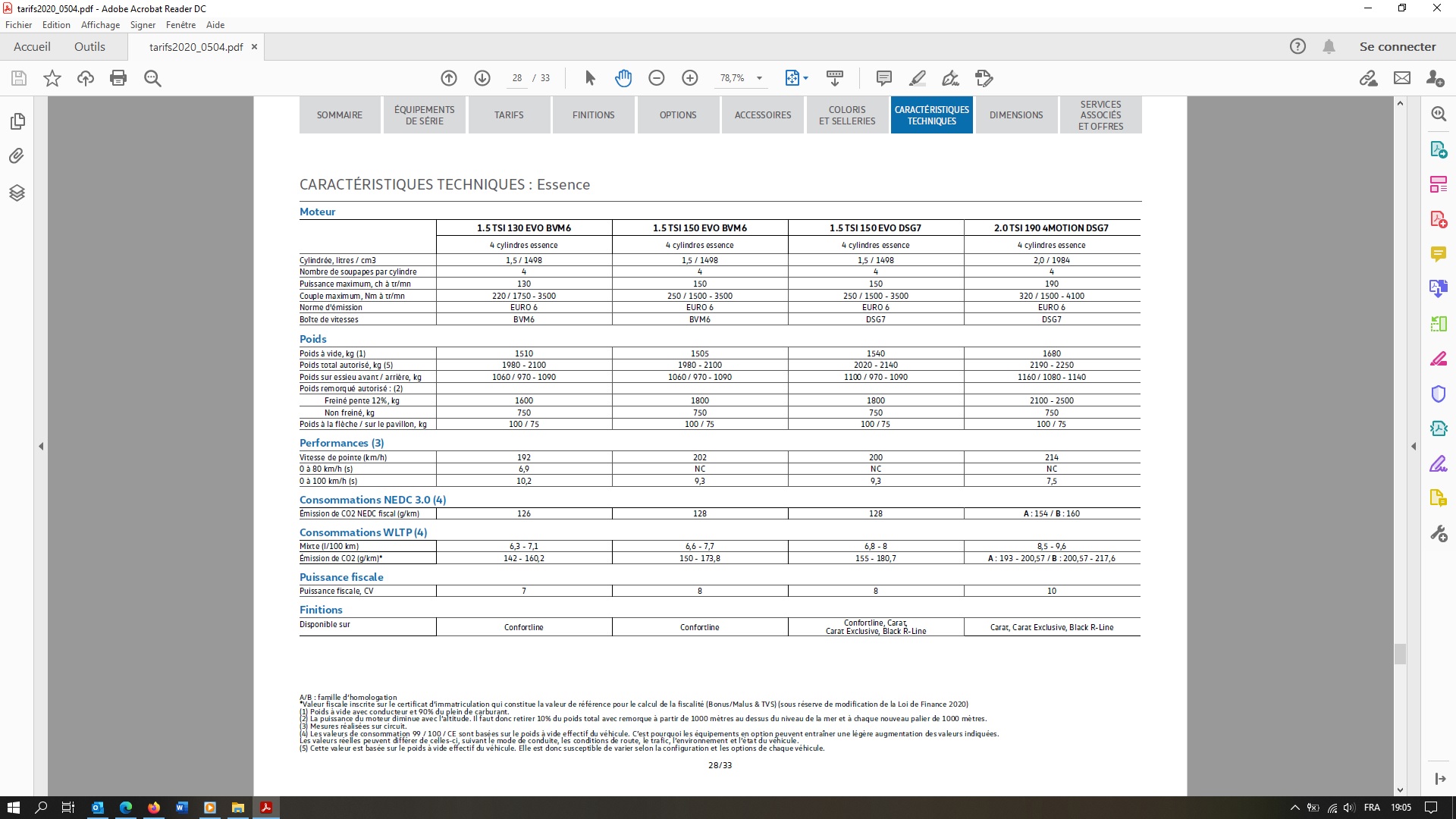Activate the selection arrow tool

coord(590,78)
